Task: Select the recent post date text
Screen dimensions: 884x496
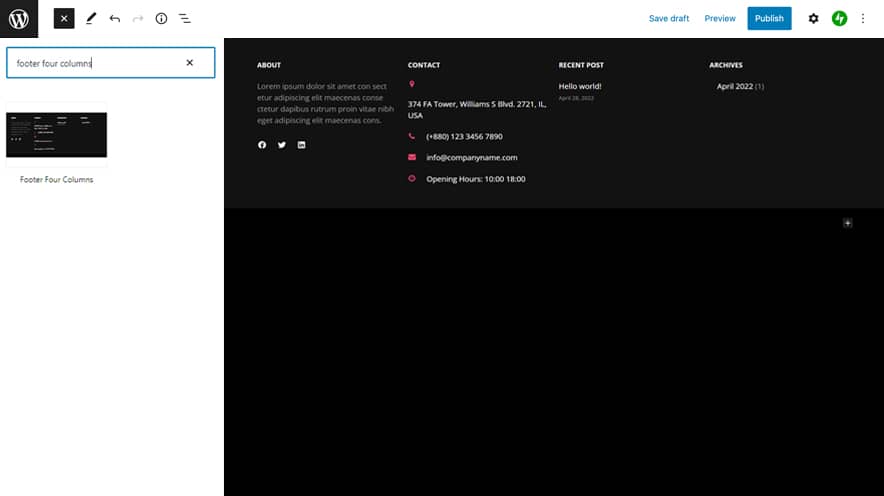Action: (x=576, y=98)
